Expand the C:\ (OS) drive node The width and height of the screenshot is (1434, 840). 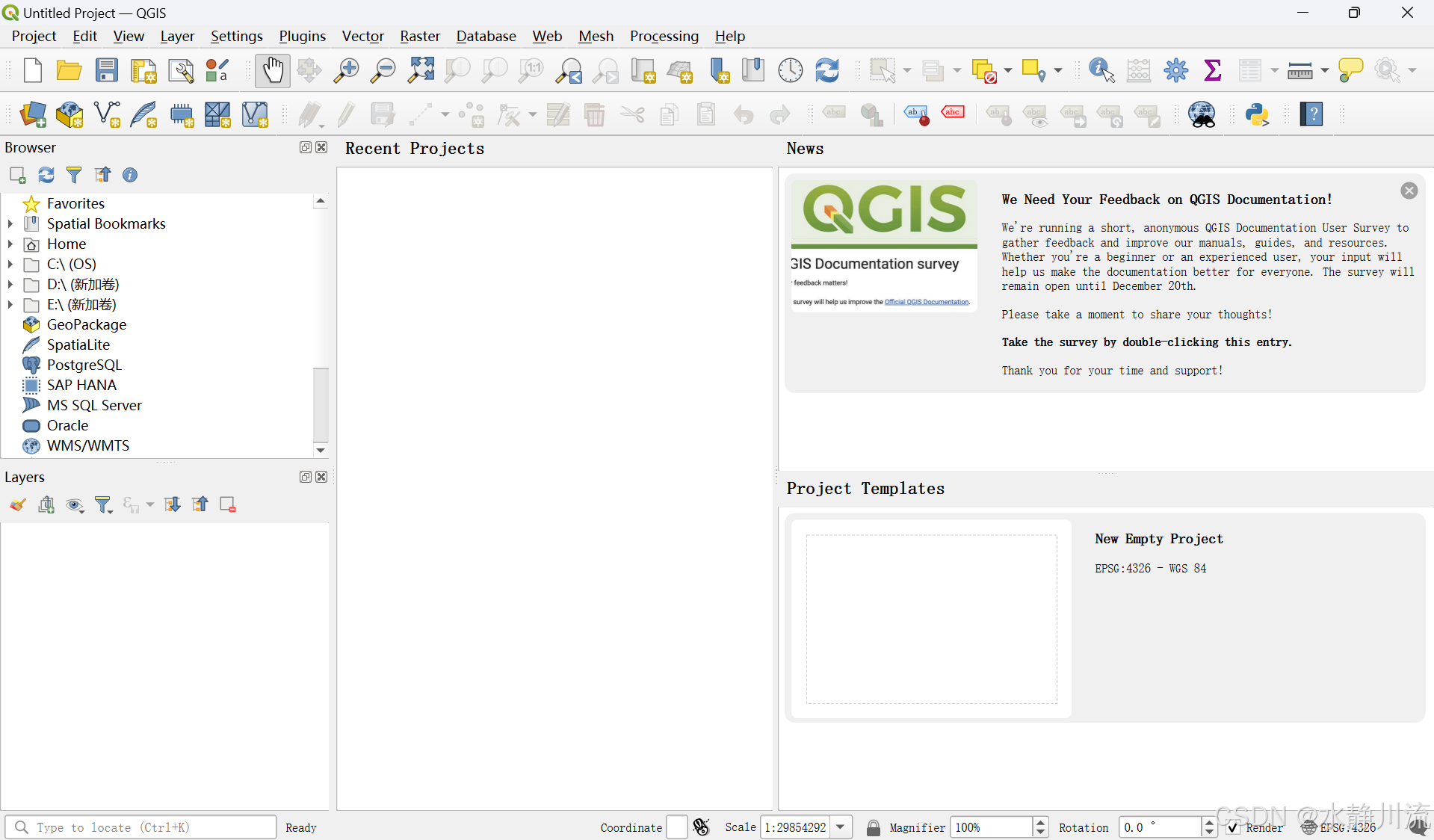(x=10, y=264)
